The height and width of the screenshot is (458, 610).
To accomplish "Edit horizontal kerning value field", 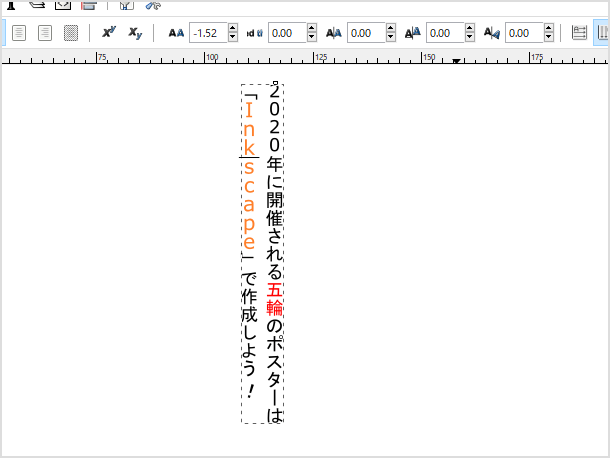I will (x=366, y=33).
